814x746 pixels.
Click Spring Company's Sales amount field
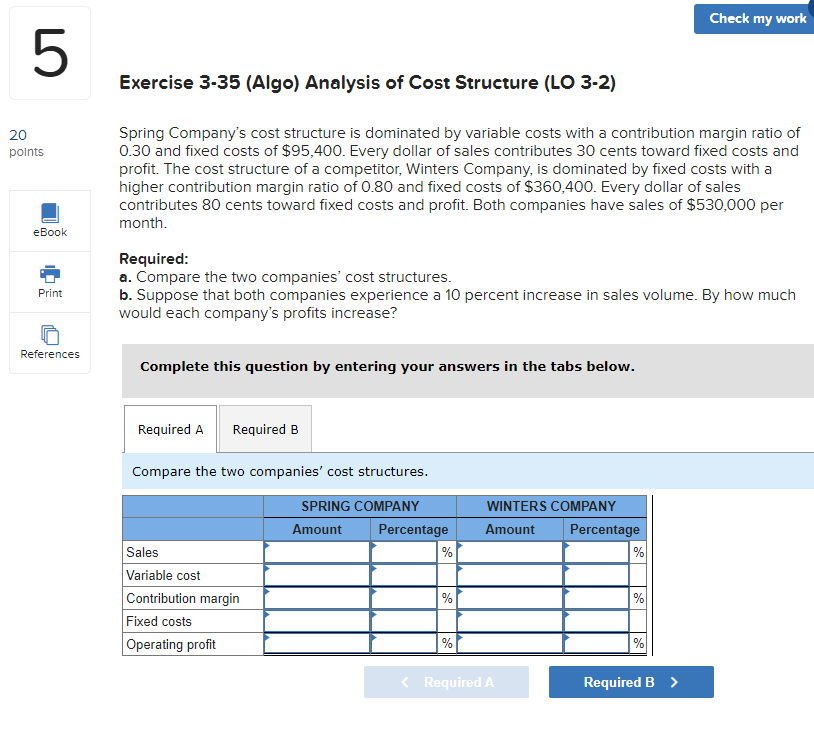coord(315,551)
